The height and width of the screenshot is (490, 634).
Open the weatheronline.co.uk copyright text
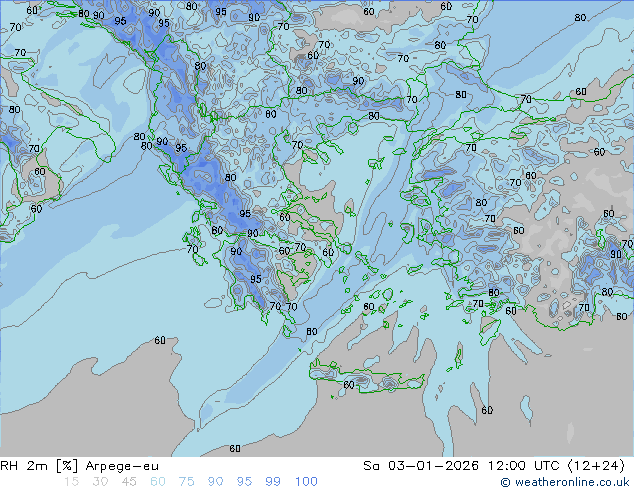[x=565, y=482]
